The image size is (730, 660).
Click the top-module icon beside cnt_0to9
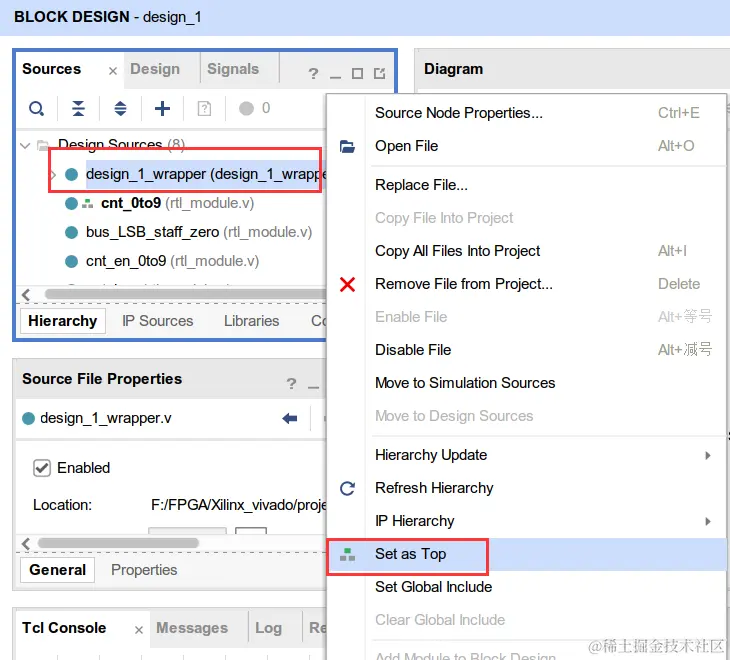coord(88,203)
